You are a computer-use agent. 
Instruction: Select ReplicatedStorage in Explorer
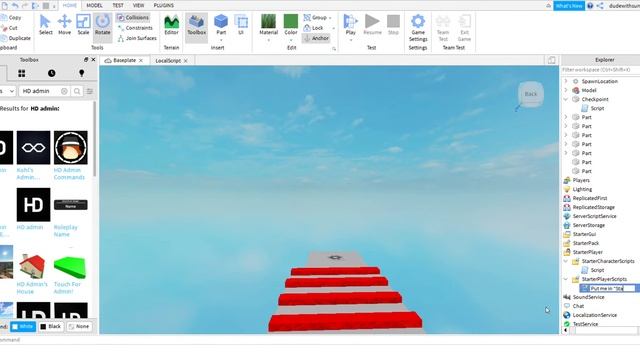[x=593, y=207]
